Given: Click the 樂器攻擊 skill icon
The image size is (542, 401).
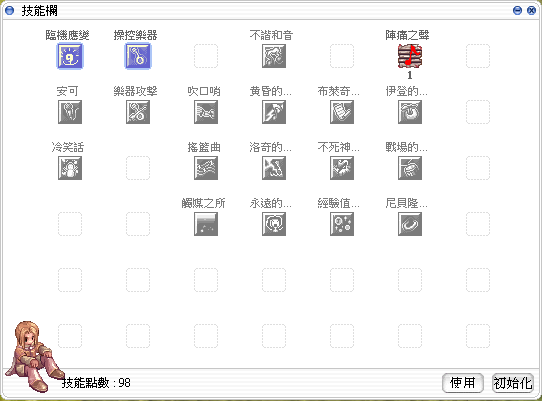Looking at the screenshot, I should 138,112.
